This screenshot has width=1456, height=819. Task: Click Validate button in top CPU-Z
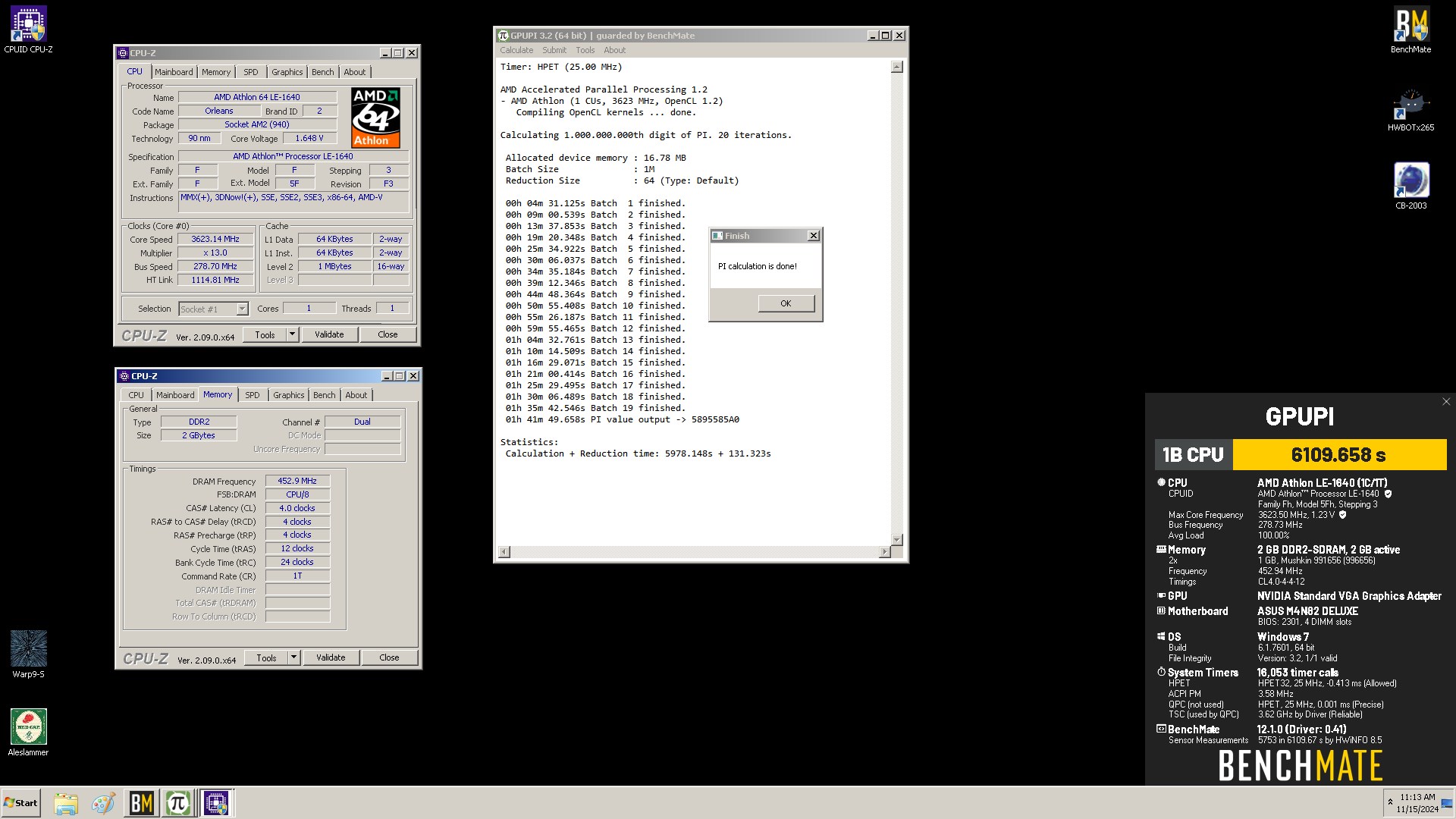click(329, 334)
